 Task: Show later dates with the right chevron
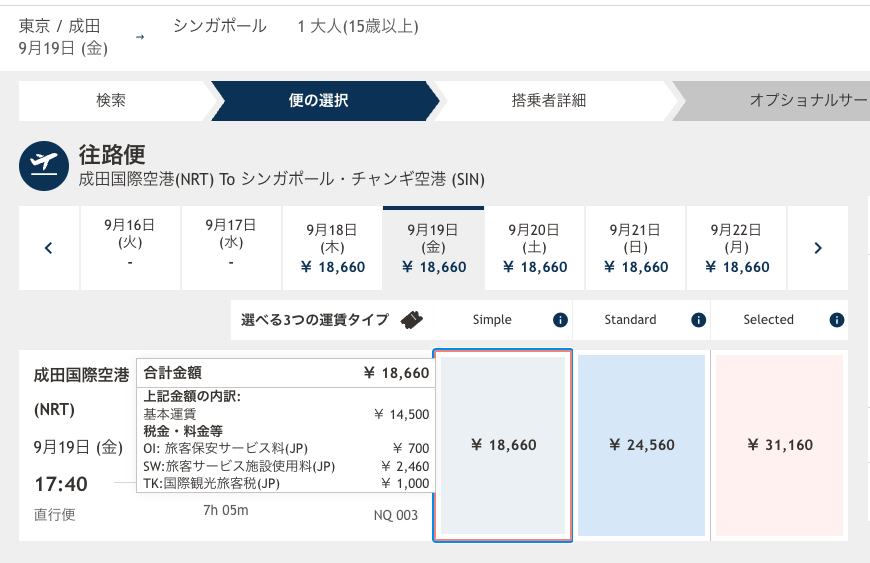tap(818, 248)
